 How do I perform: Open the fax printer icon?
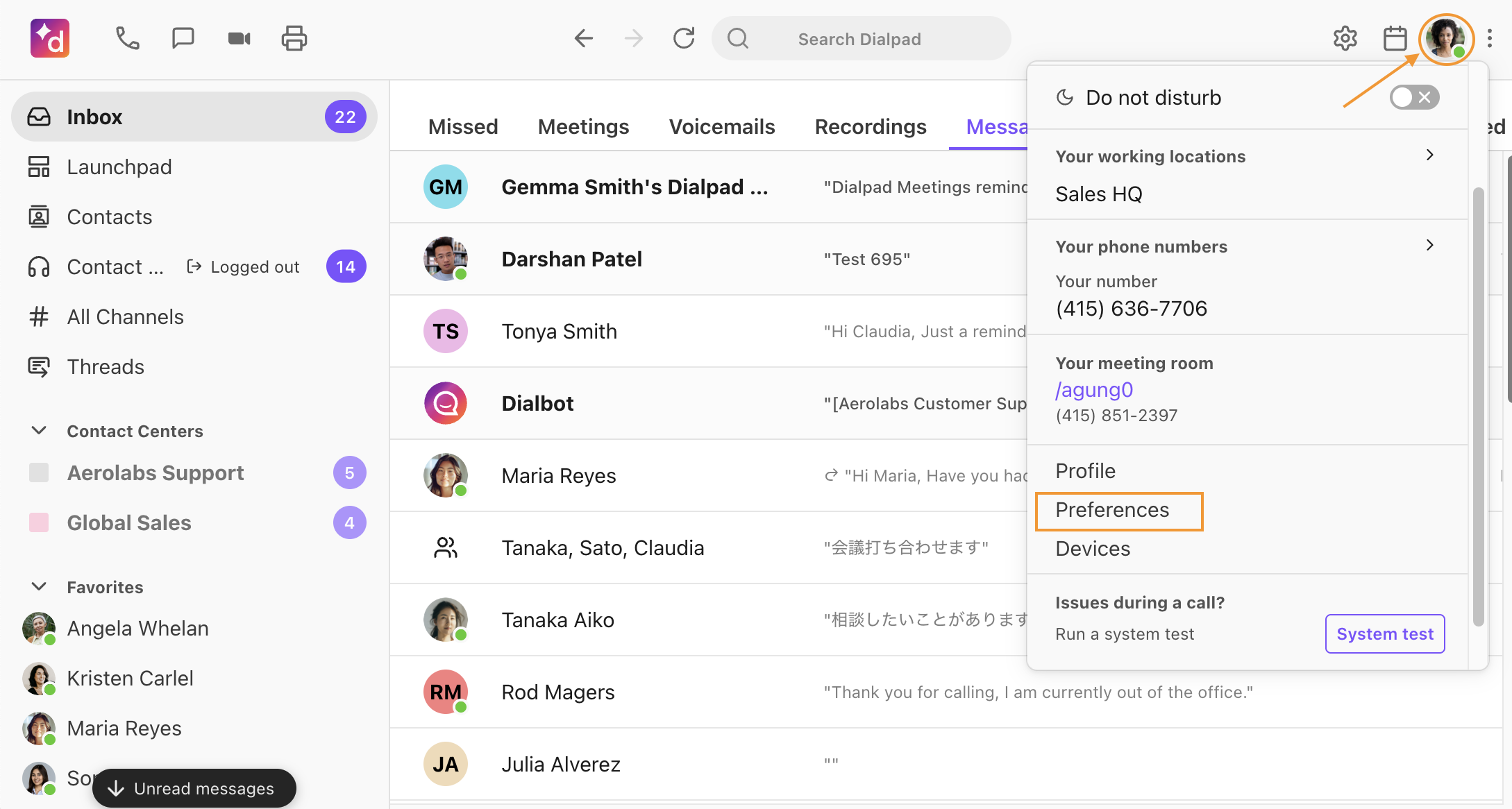(294, 38)
